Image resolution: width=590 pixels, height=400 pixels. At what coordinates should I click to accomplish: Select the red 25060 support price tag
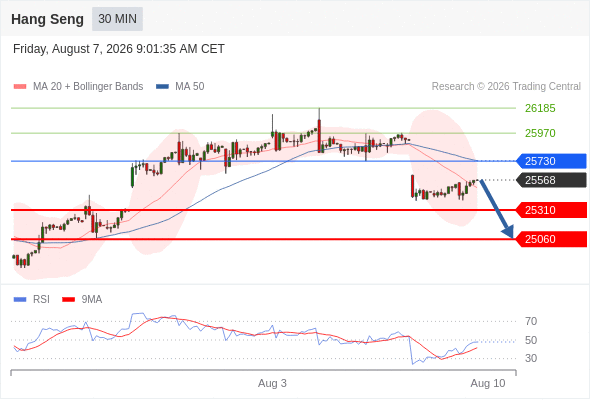[x=551, y=239]
